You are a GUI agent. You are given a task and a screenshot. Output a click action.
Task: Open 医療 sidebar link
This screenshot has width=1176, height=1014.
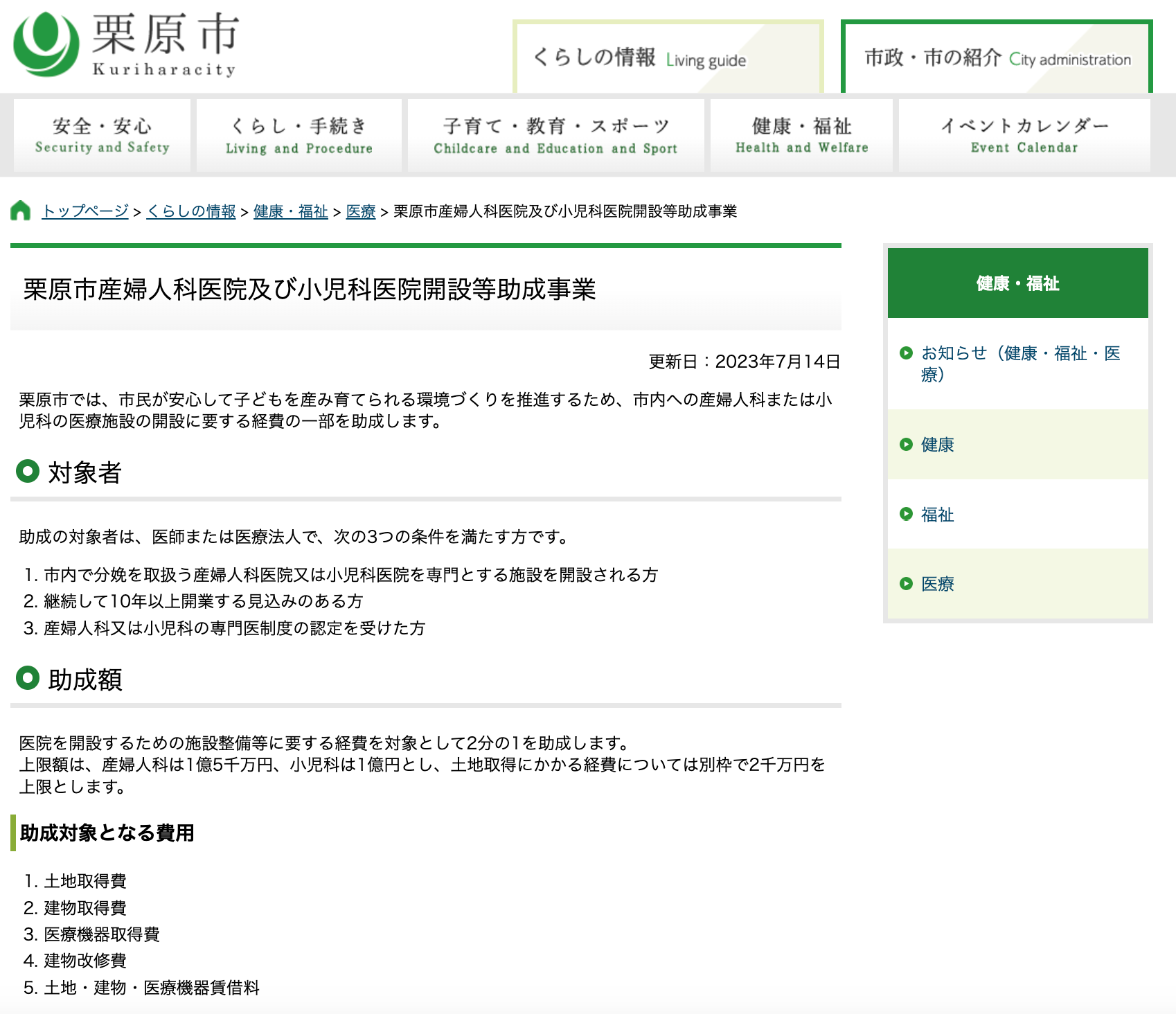[938, 584]
